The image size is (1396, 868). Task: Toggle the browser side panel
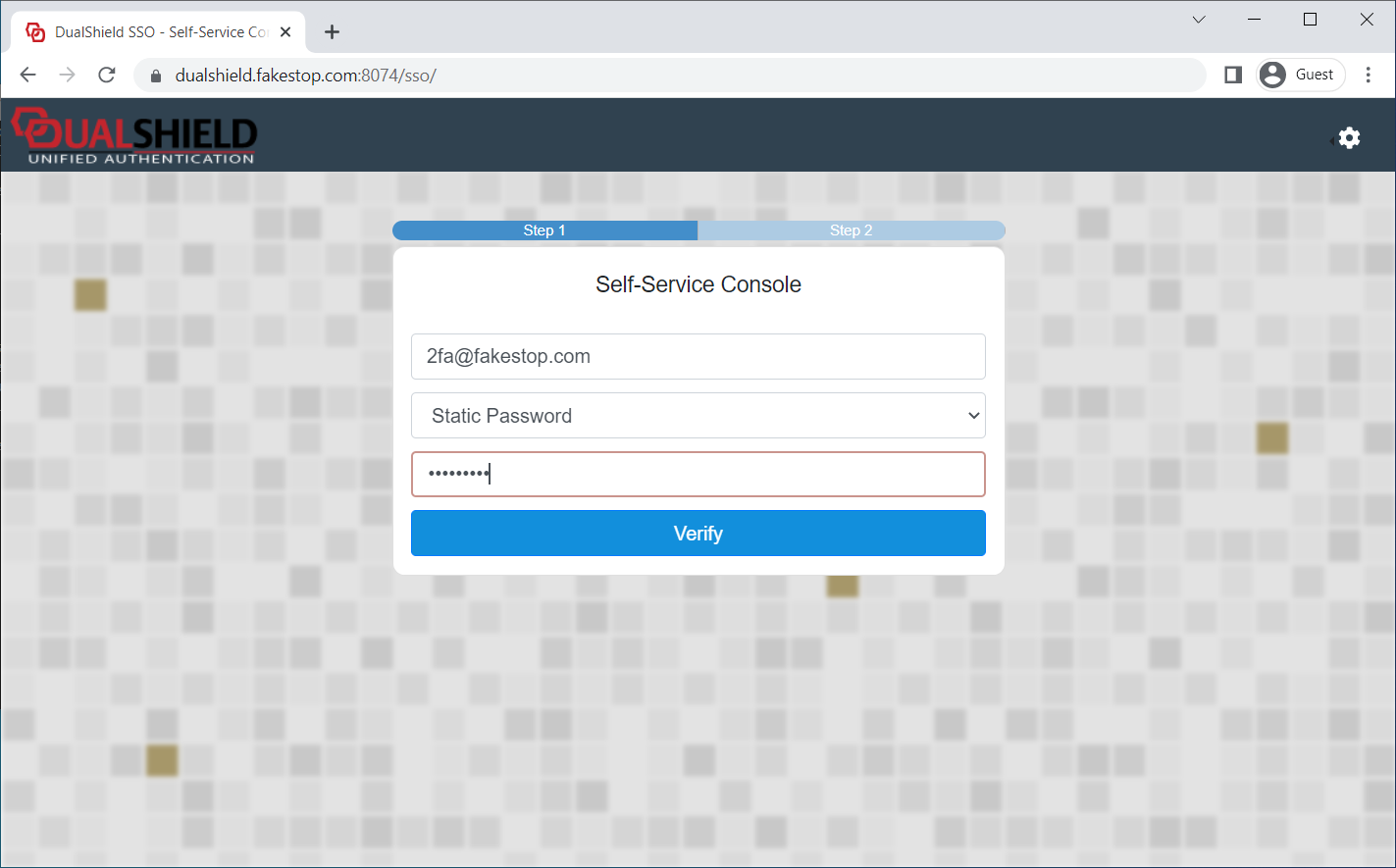pyautogui.click(x=1233, y=76)
